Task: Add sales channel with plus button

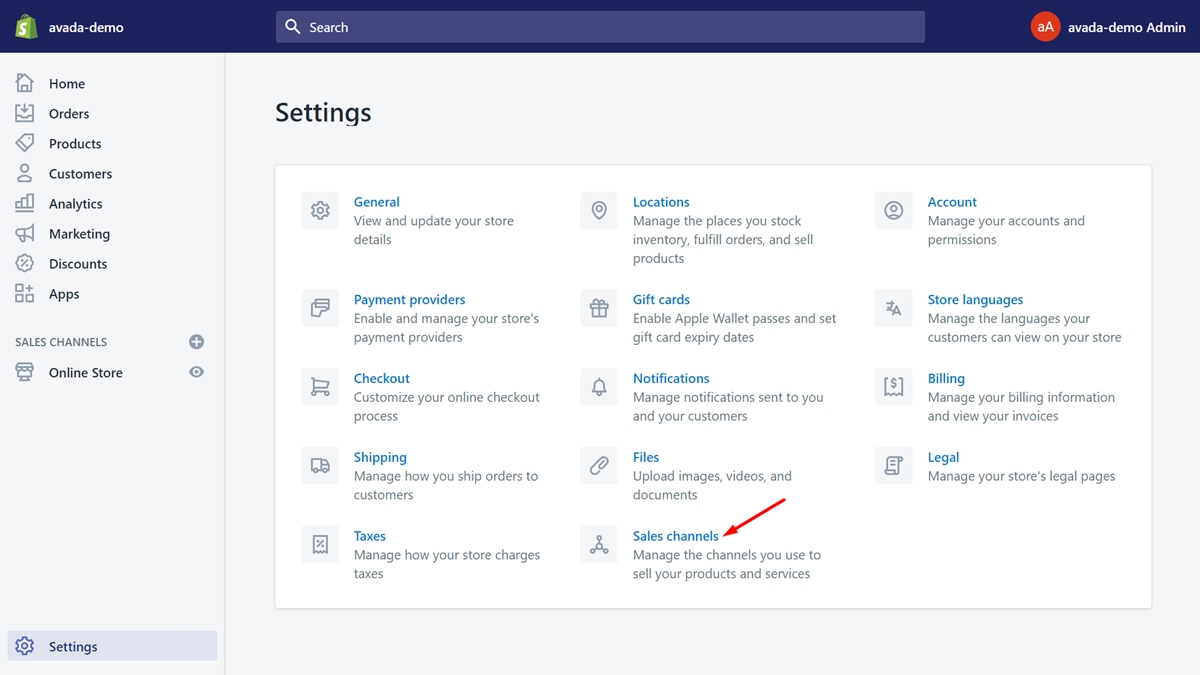Action: coord(197,342)
